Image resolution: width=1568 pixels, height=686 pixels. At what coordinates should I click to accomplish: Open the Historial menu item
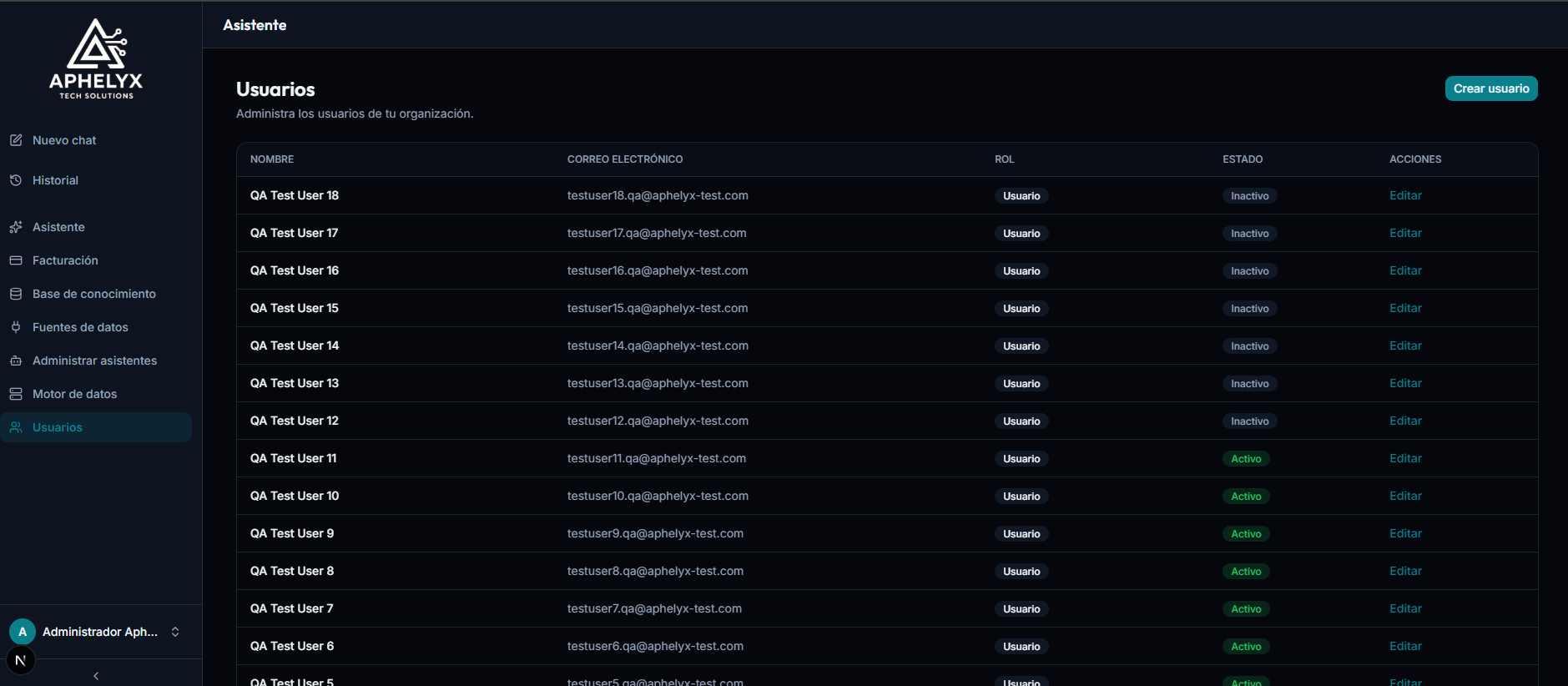96,180
